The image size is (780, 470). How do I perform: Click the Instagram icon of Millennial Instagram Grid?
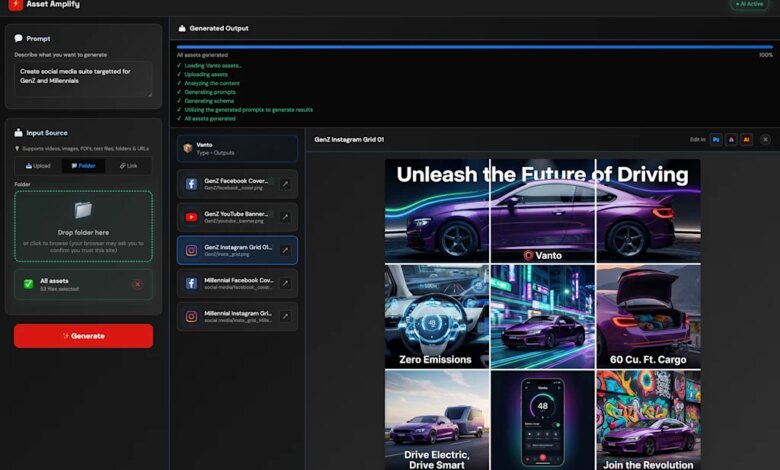click(191, 316)
